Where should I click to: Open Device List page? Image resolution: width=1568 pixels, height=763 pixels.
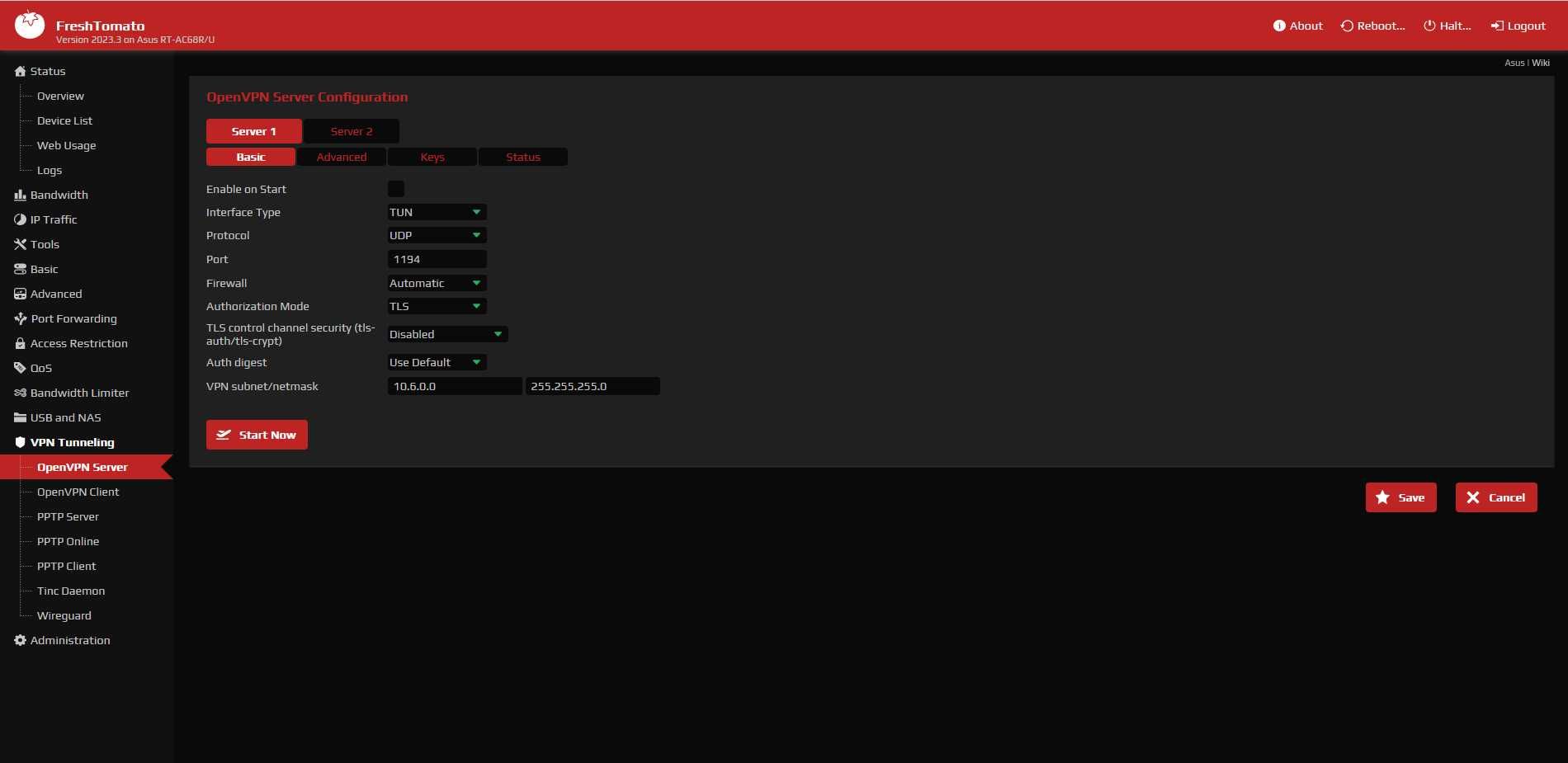pyautogui.click(x=64, y=120)
